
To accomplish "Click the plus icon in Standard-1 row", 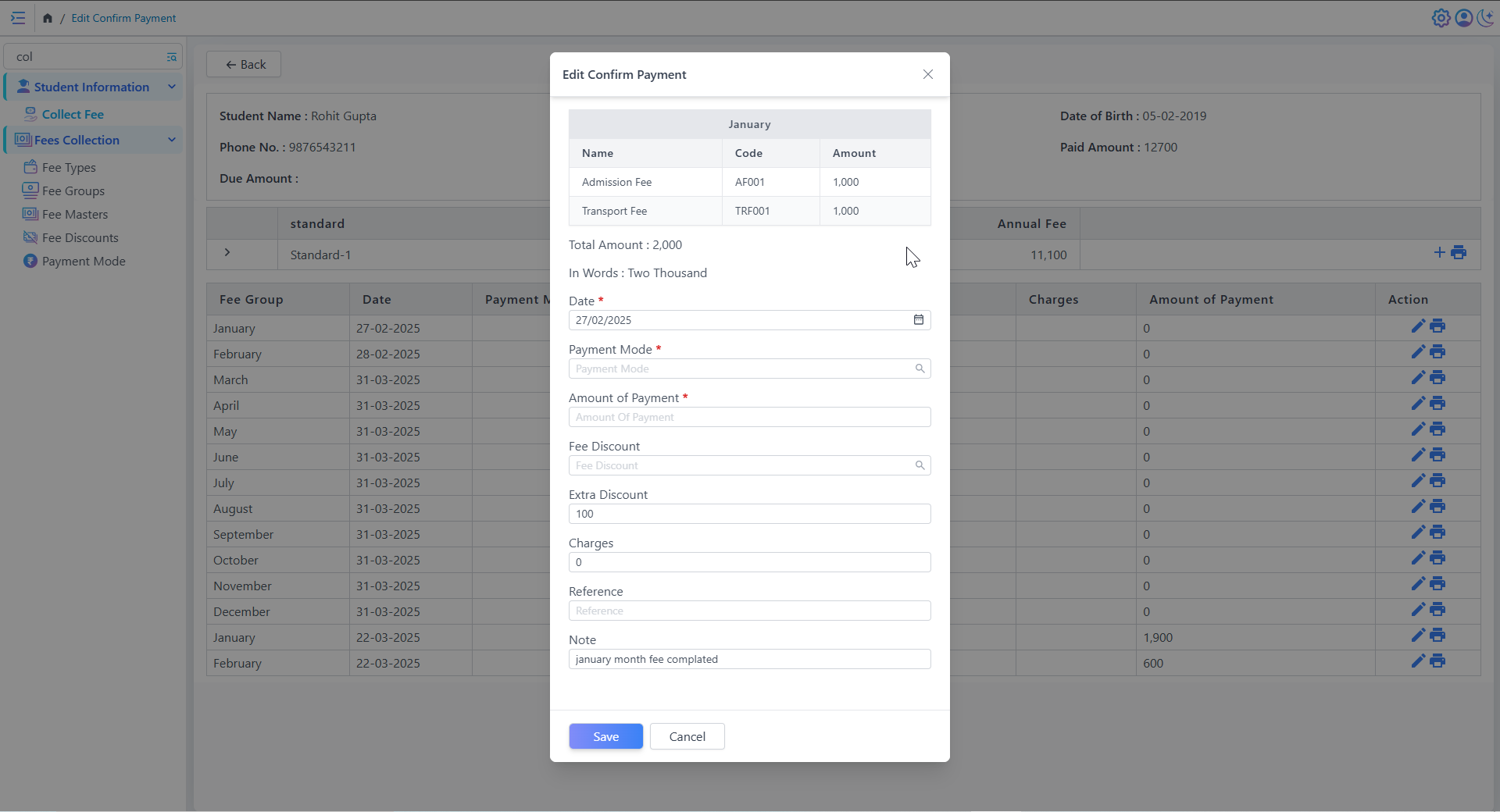I will (1439, 252).
